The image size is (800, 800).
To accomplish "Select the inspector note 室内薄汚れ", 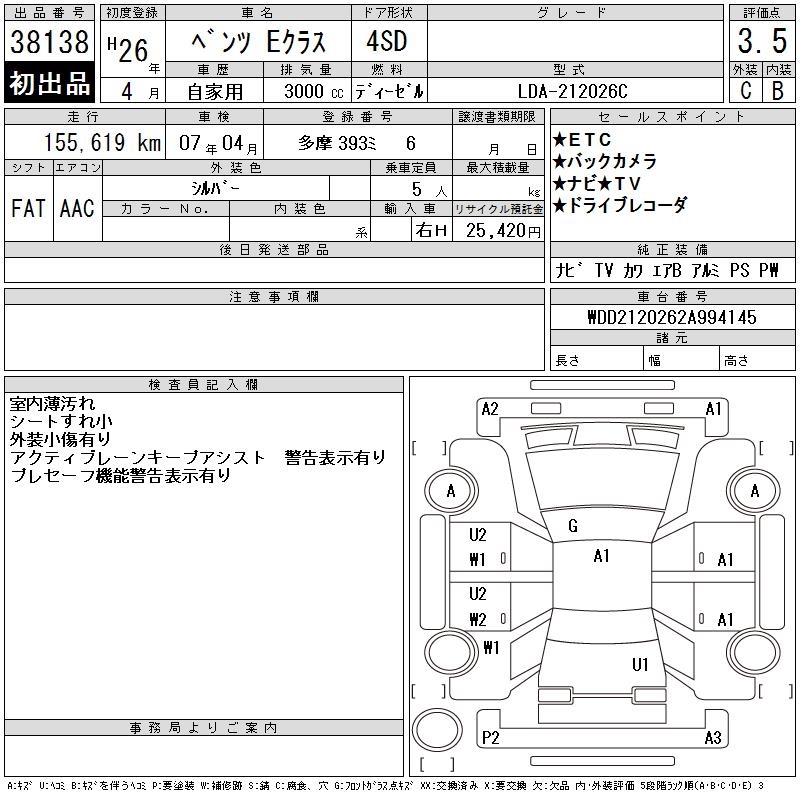I will click(52, 404).
